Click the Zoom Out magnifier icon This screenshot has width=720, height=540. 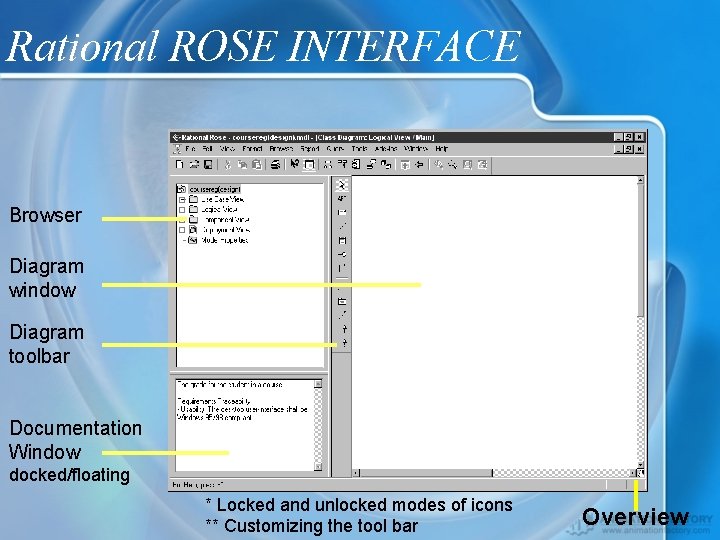point(453,164)
